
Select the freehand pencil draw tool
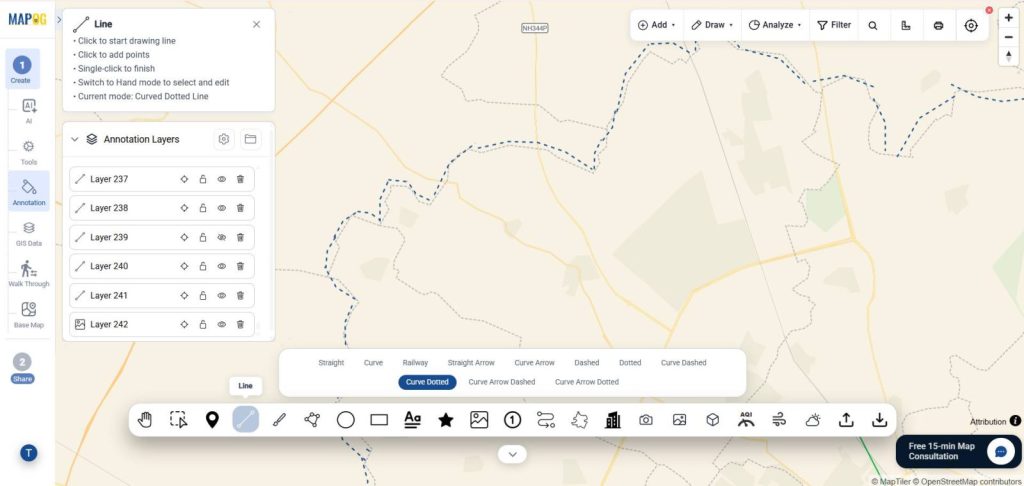(x=279, y=420)
